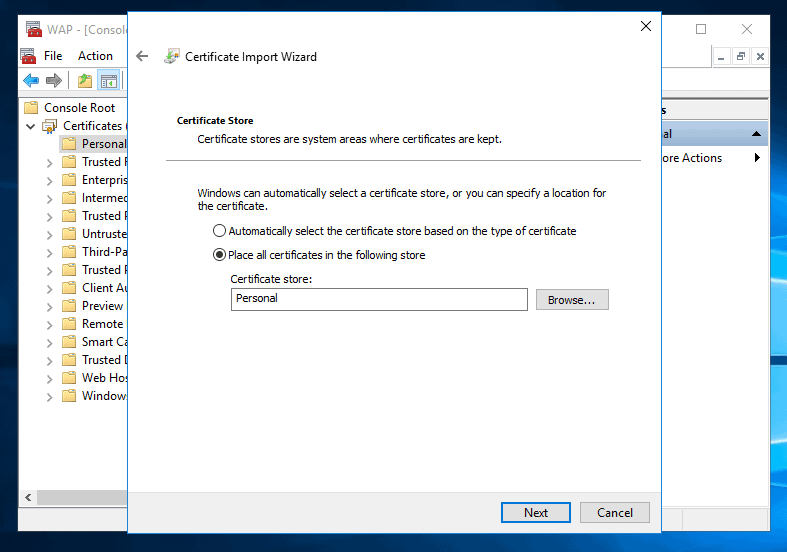Click the Forward arrow in MMC toolbar

tap(53, 80)
